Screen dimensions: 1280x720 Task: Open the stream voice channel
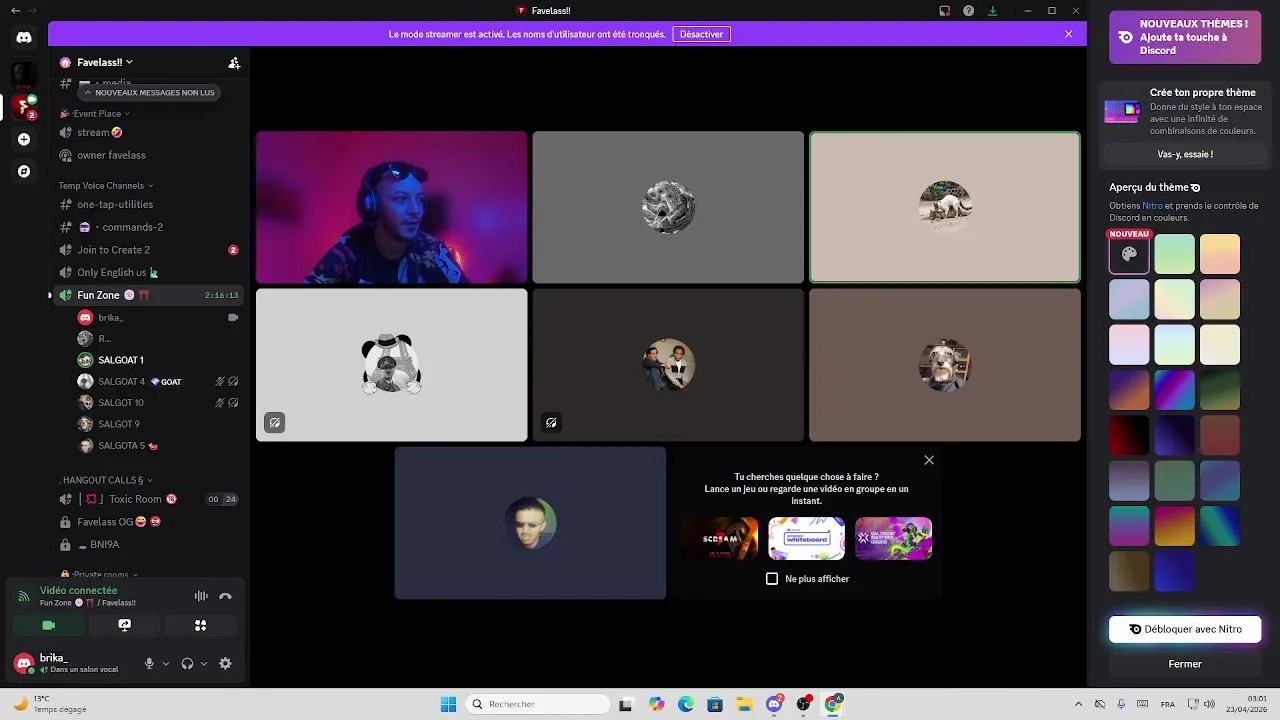coord(149,132)
